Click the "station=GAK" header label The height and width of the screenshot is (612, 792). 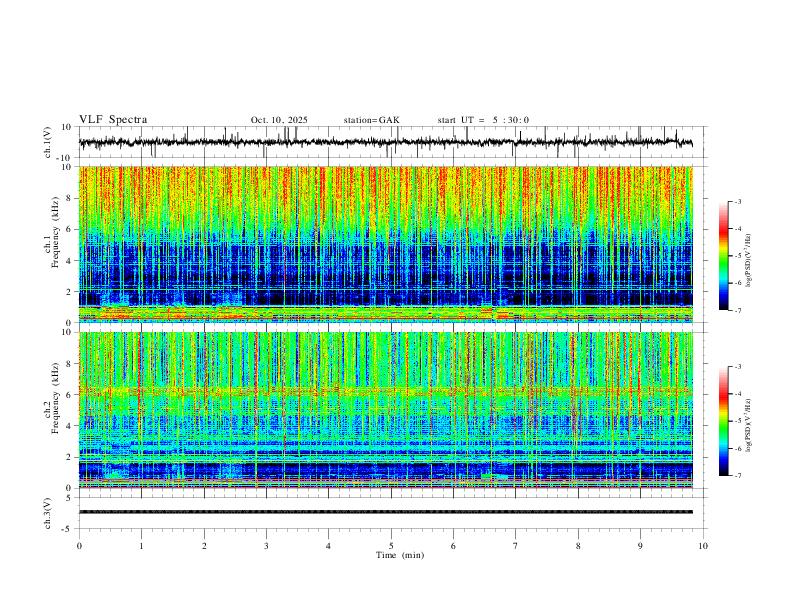click(371, 120)
